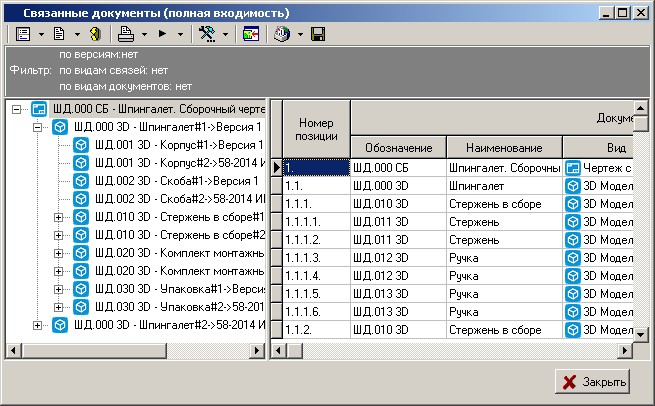Click the document page toolbar icon
Viewport: 655px width, 406px height.
(x=59, y=34)
